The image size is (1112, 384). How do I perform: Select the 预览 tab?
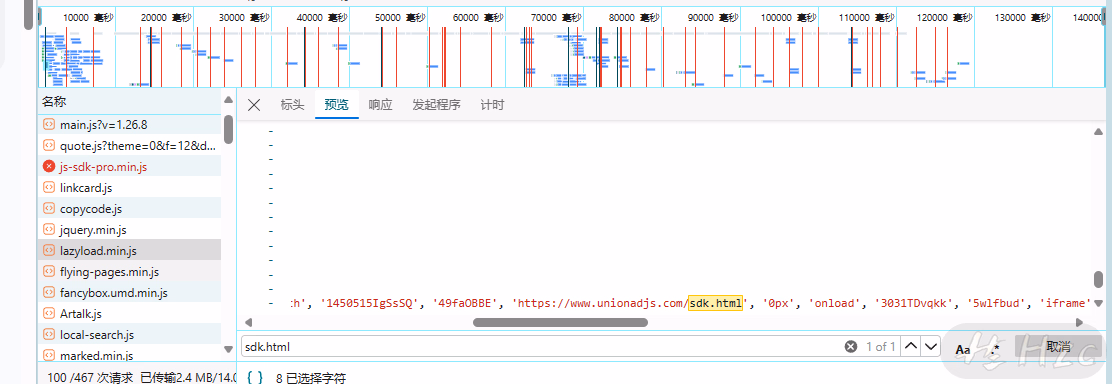(x=337, y=105)
